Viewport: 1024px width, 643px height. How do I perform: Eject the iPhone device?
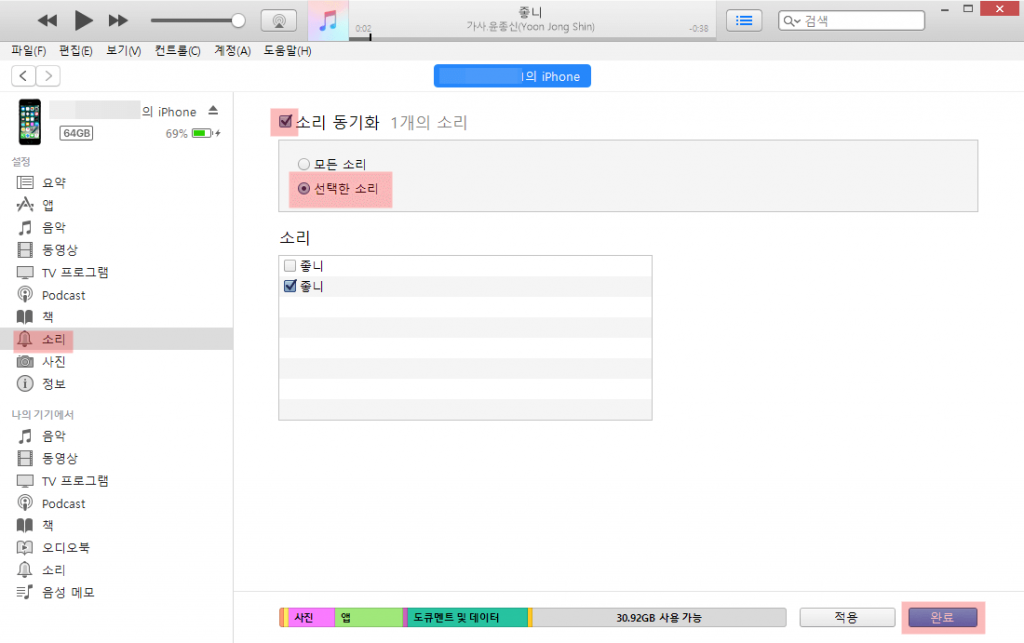[212, 111]
